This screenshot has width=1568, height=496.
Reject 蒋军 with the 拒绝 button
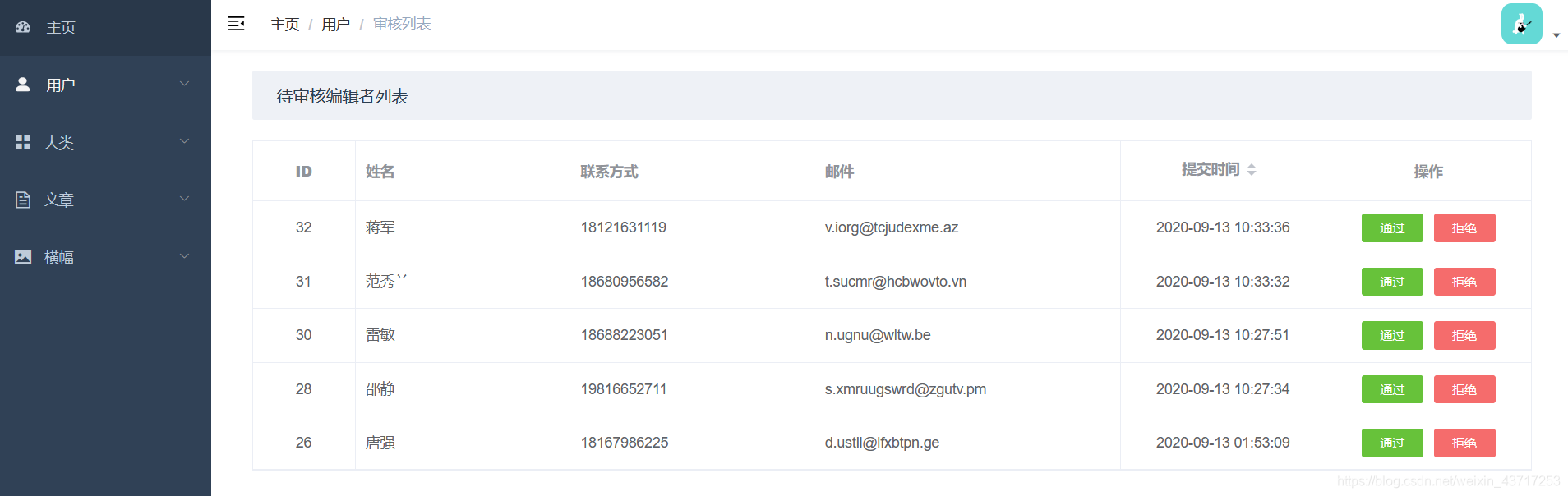pyautogui.click(x=1464, y=227)
